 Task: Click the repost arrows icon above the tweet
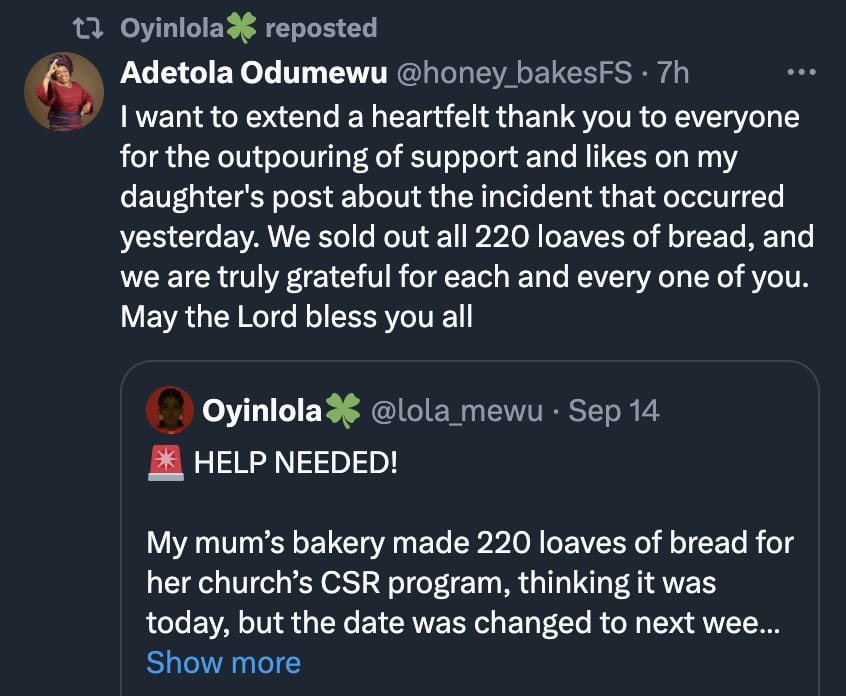coord(91,28)
